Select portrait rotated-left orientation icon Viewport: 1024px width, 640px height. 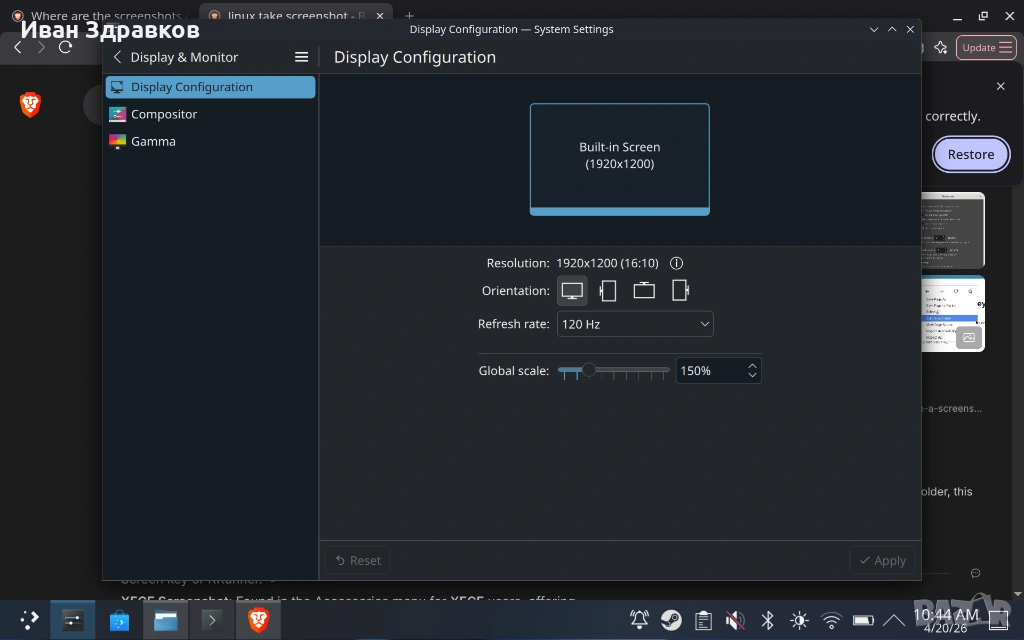coord(608,291)
